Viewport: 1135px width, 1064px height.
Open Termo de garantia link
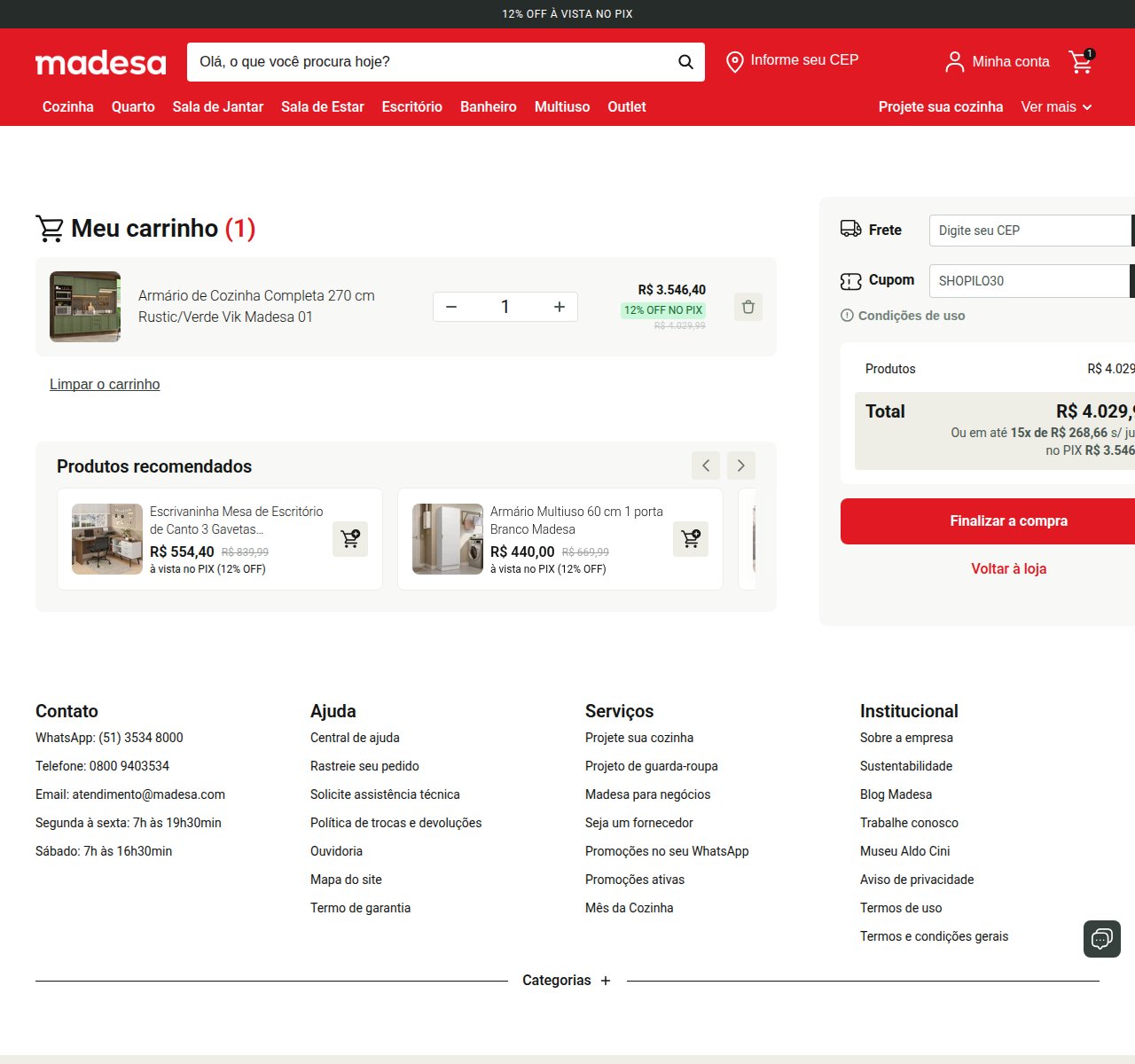360,908
